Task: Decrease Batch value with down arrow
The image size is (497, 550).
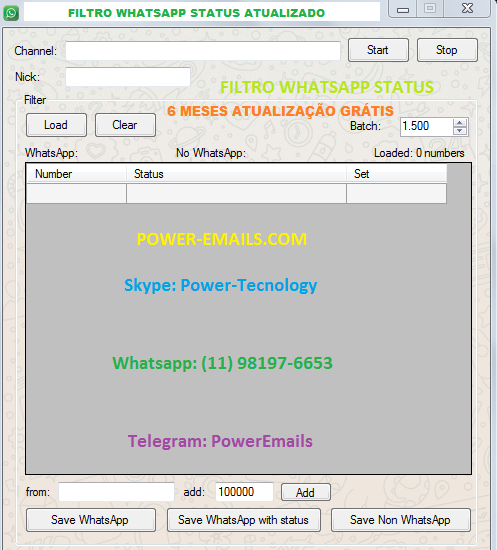Action: pyautogui.click(x=459, y=131)
